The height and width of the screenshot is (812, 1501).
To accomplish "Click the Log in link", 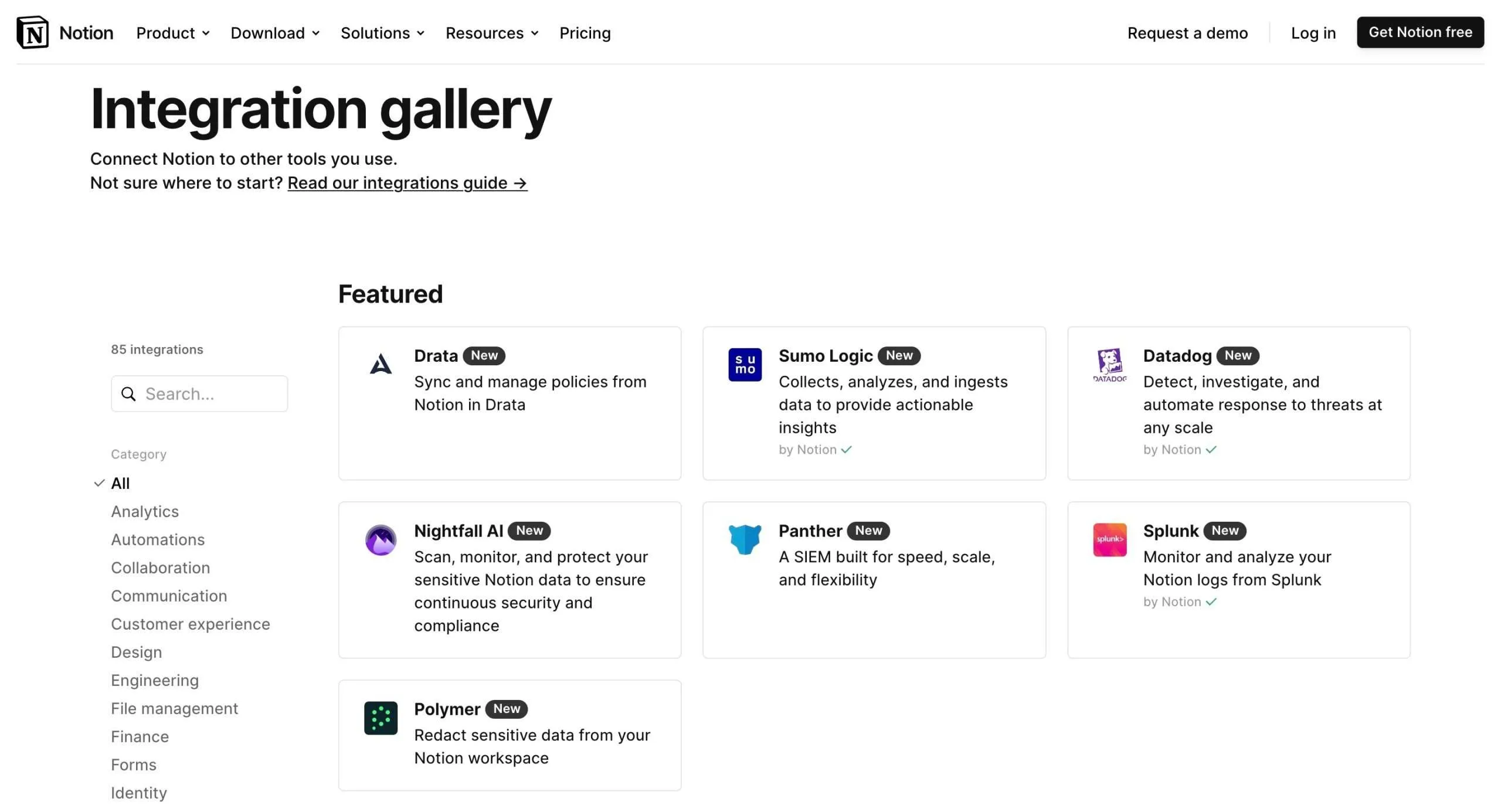I will pos(1313,33).
